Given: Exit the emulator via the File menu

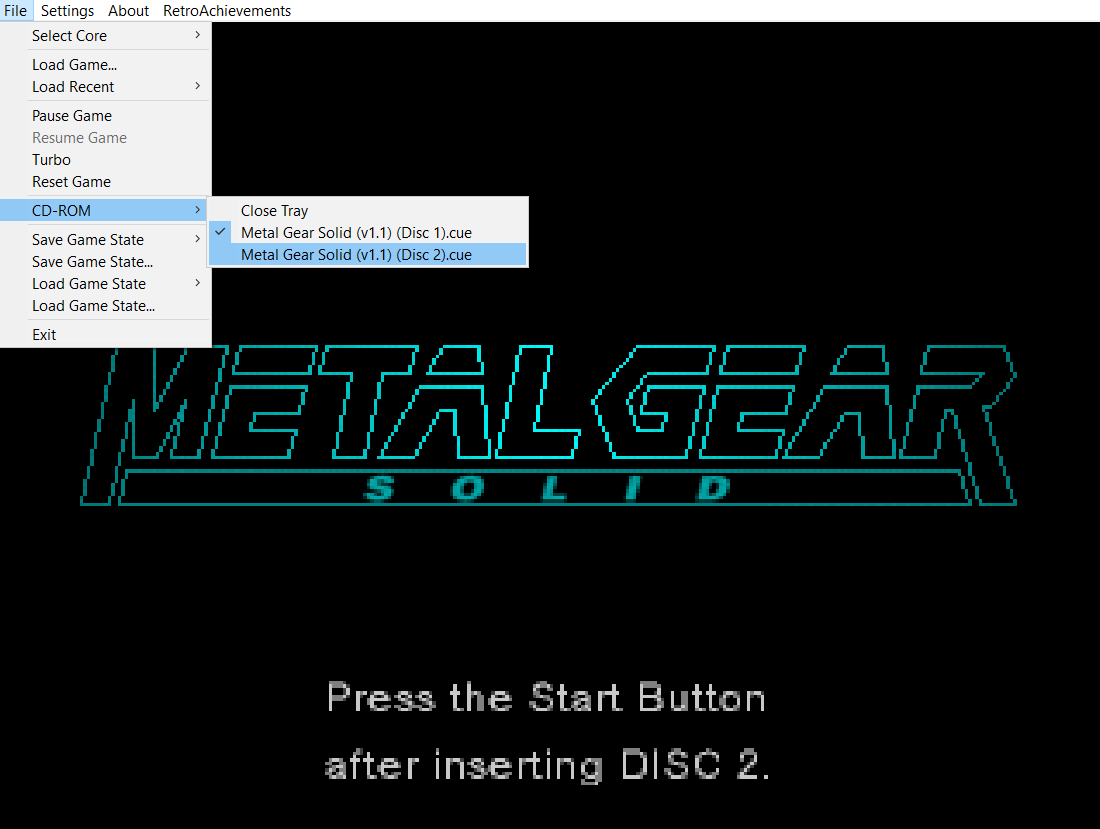Looking at the screenshot, I should tap(44, 334).
